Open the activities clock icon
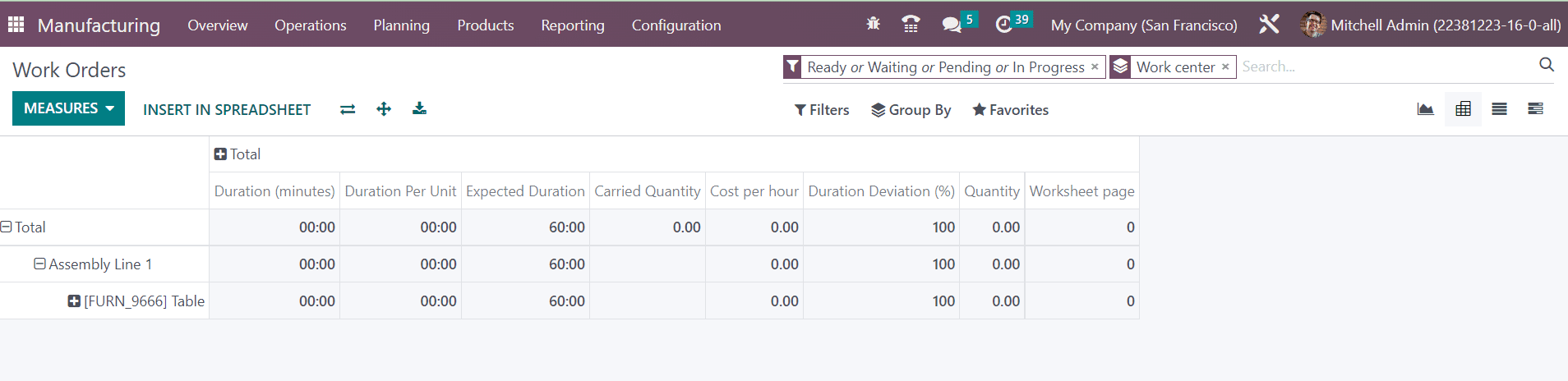1568x381 pixels. pyautogui.click(x=1003, y=25)
